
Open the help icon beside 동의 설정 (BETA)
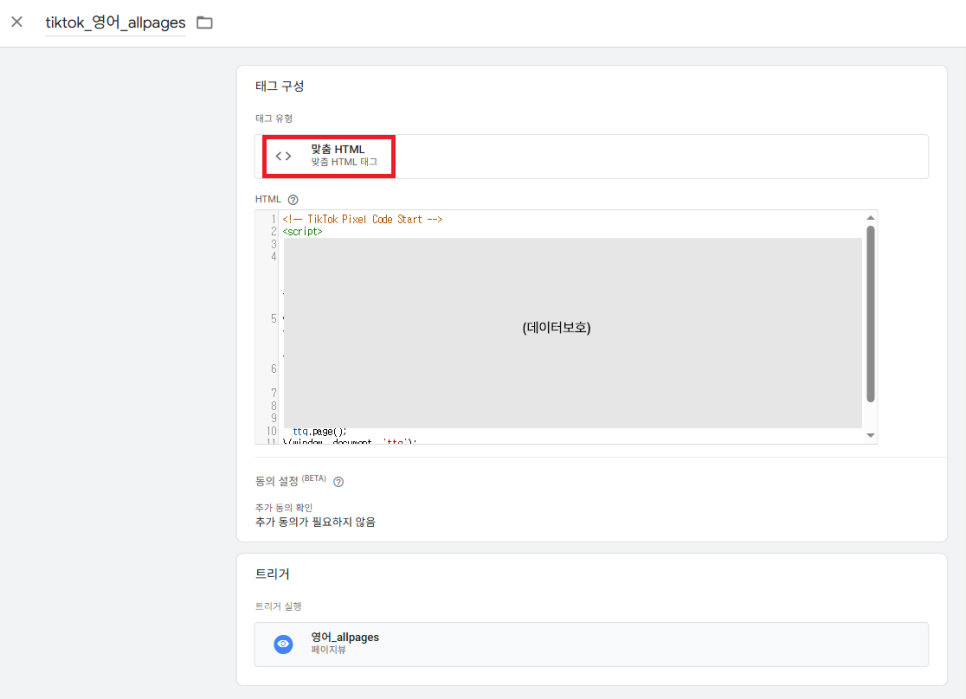click(339, 481)
